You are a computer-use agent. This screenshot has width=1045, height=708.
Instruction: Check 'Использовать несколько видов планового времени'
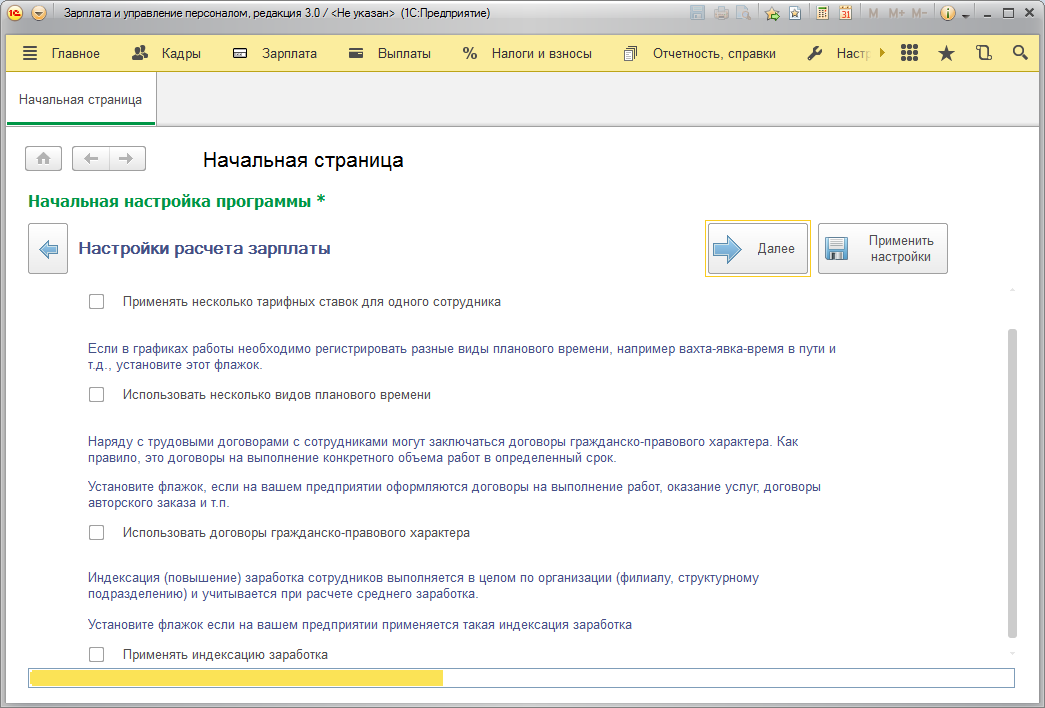(x=97, y=395)
